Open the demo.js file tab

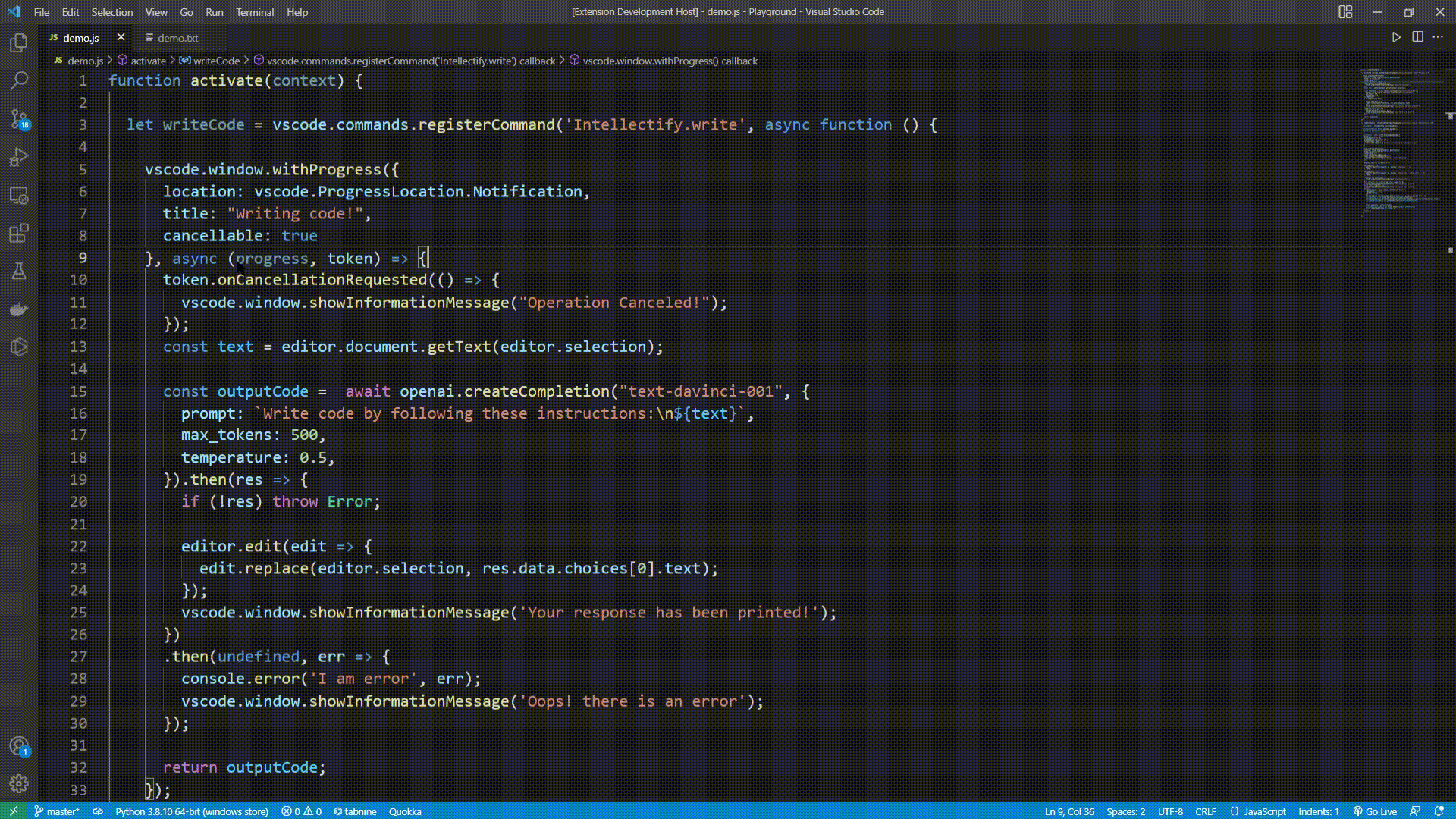point(81,38)
